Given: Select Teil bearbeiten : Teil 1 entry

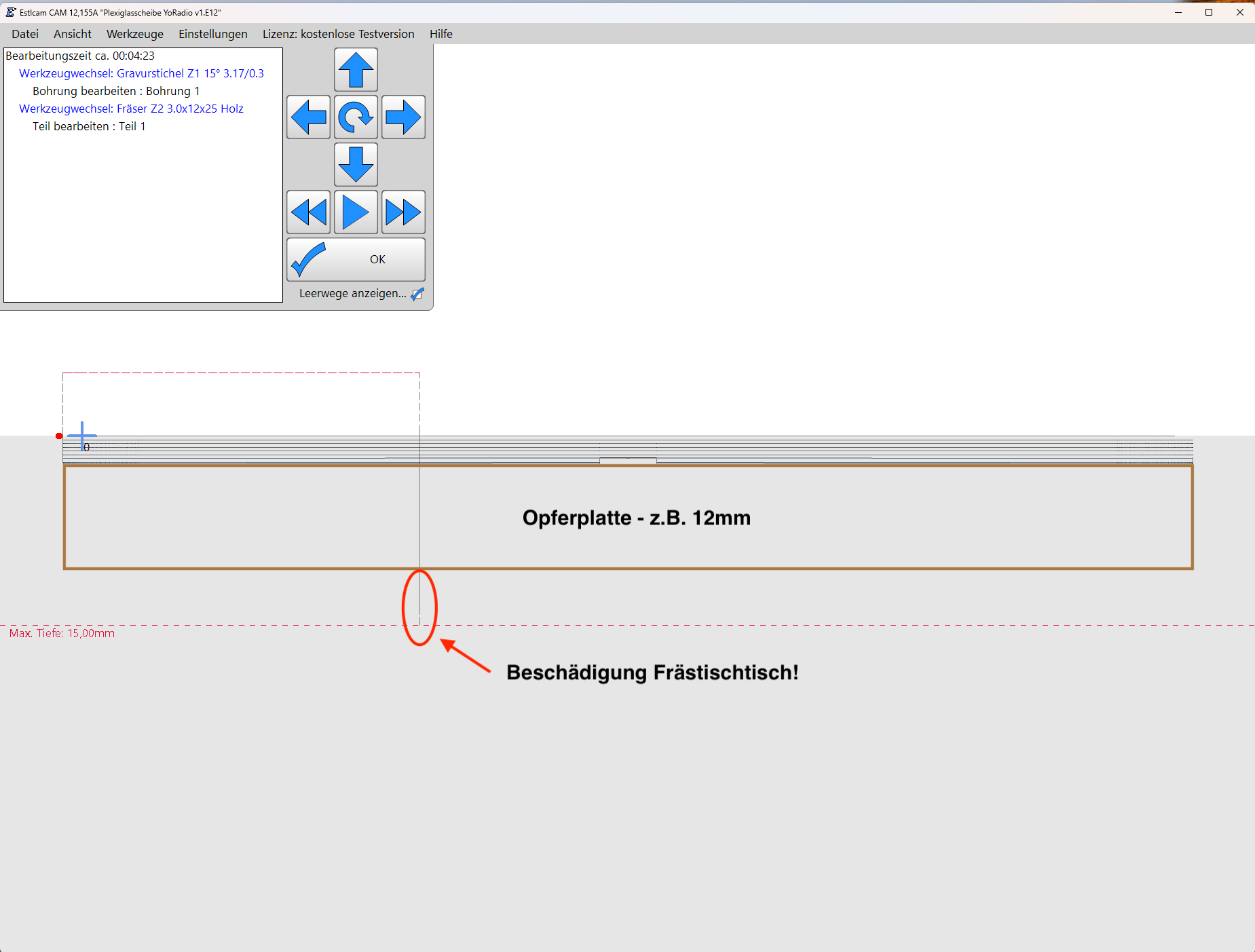Looking at the screenshot, I should 89,126.
